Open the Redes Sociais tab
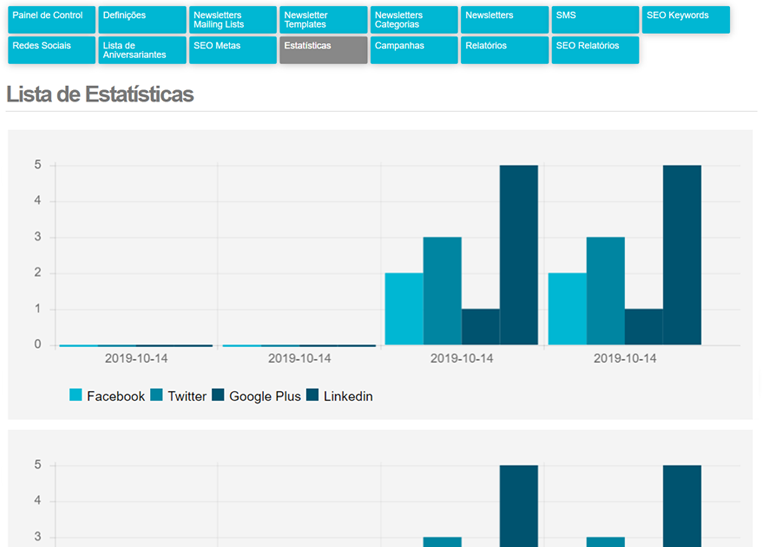Viewport: 763px width, 547px height. point(52,50)
